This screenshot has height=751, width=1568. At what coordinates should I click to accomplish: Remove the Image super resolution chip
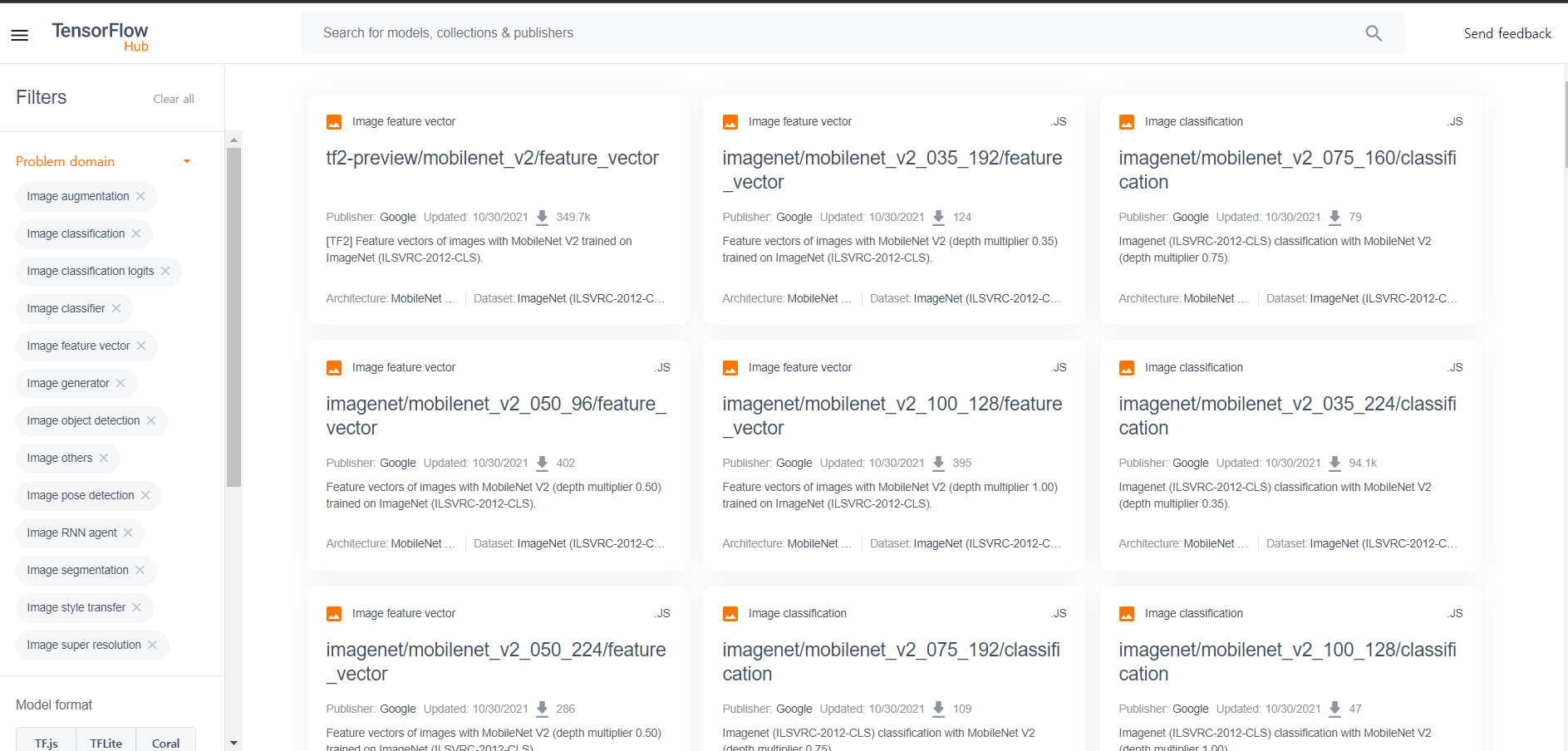(x=152, y=645)
